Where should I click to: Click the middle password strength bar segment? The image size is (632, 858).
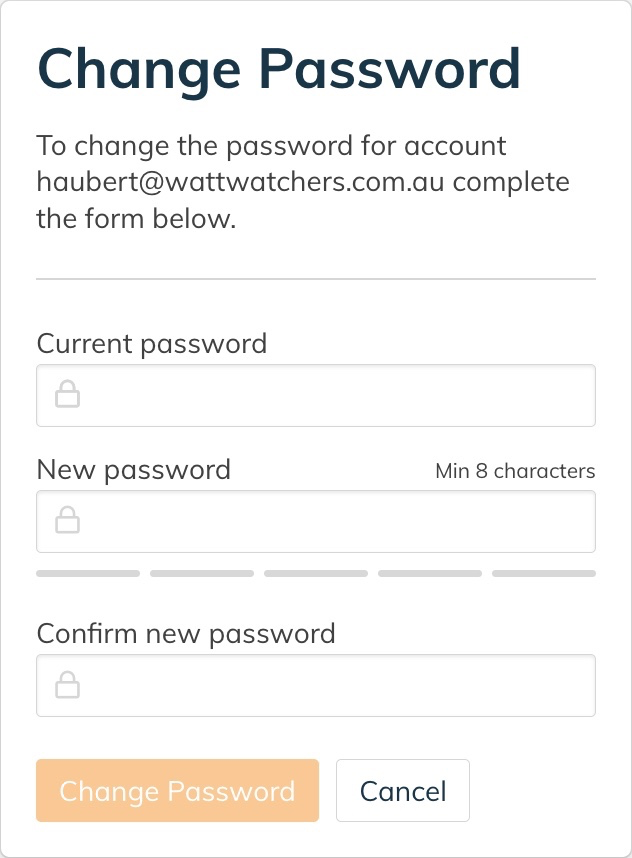[x=316, y=573]
